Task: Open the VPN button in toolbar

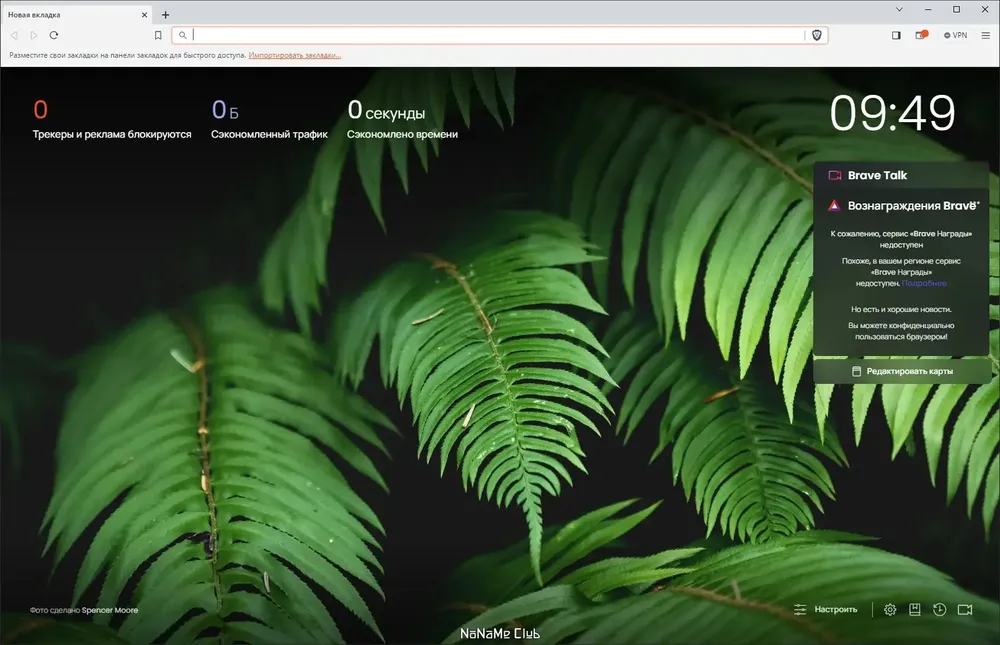Action: click(x=955, y=35)
